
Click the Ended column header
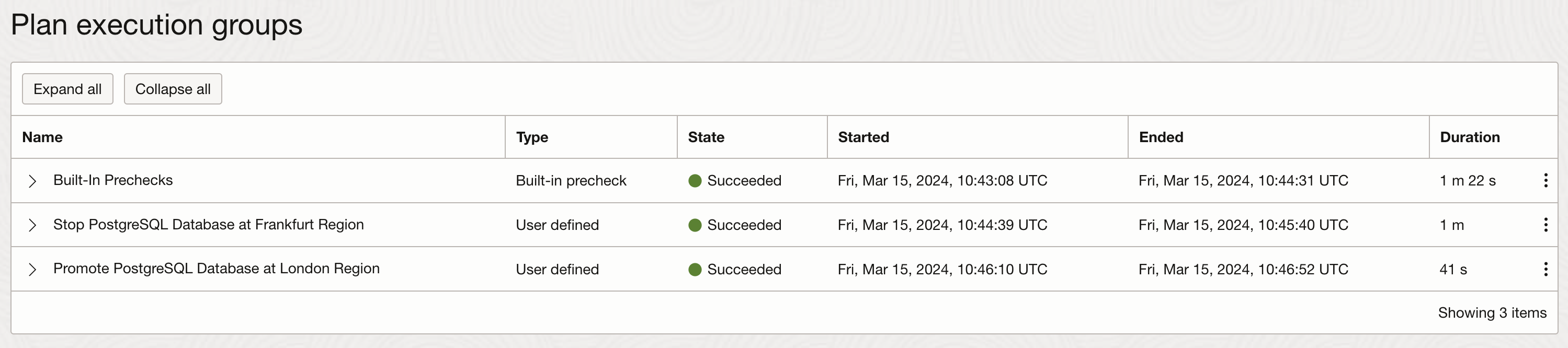click(1161, 137)
